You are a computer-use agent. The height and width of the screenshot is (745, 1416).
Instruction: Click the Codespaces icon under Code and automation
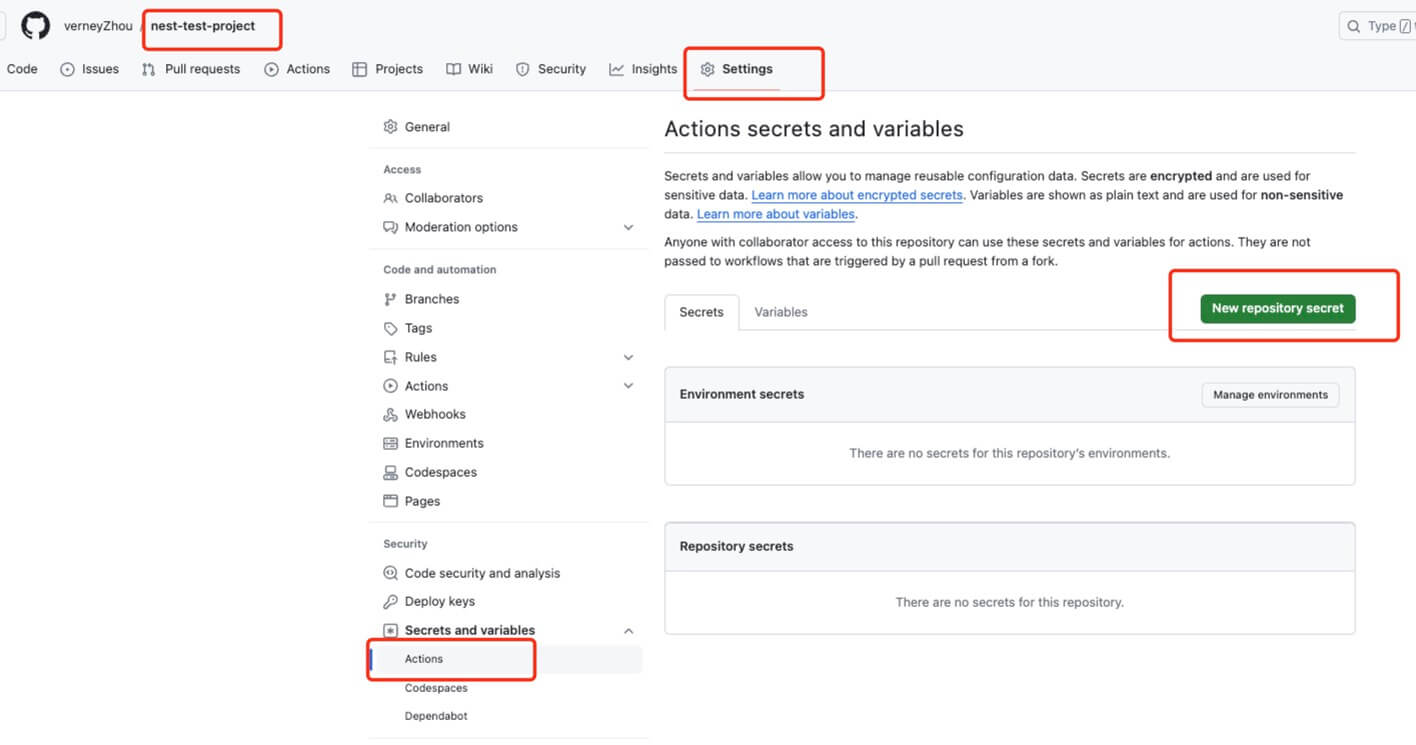(x=391, y=472)
